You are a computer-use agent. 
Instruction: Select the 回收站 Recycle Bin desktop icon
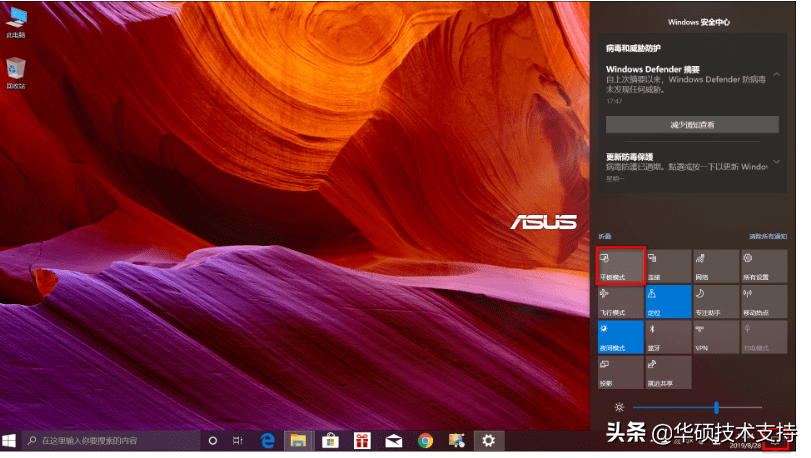[17, 75]
